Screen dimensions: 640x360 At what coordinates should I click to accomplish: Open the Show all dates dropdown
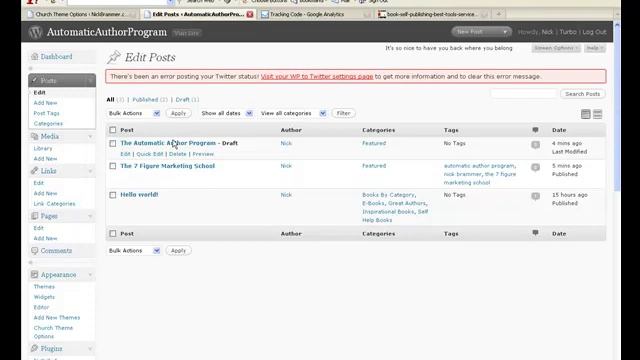coord(227,113)
